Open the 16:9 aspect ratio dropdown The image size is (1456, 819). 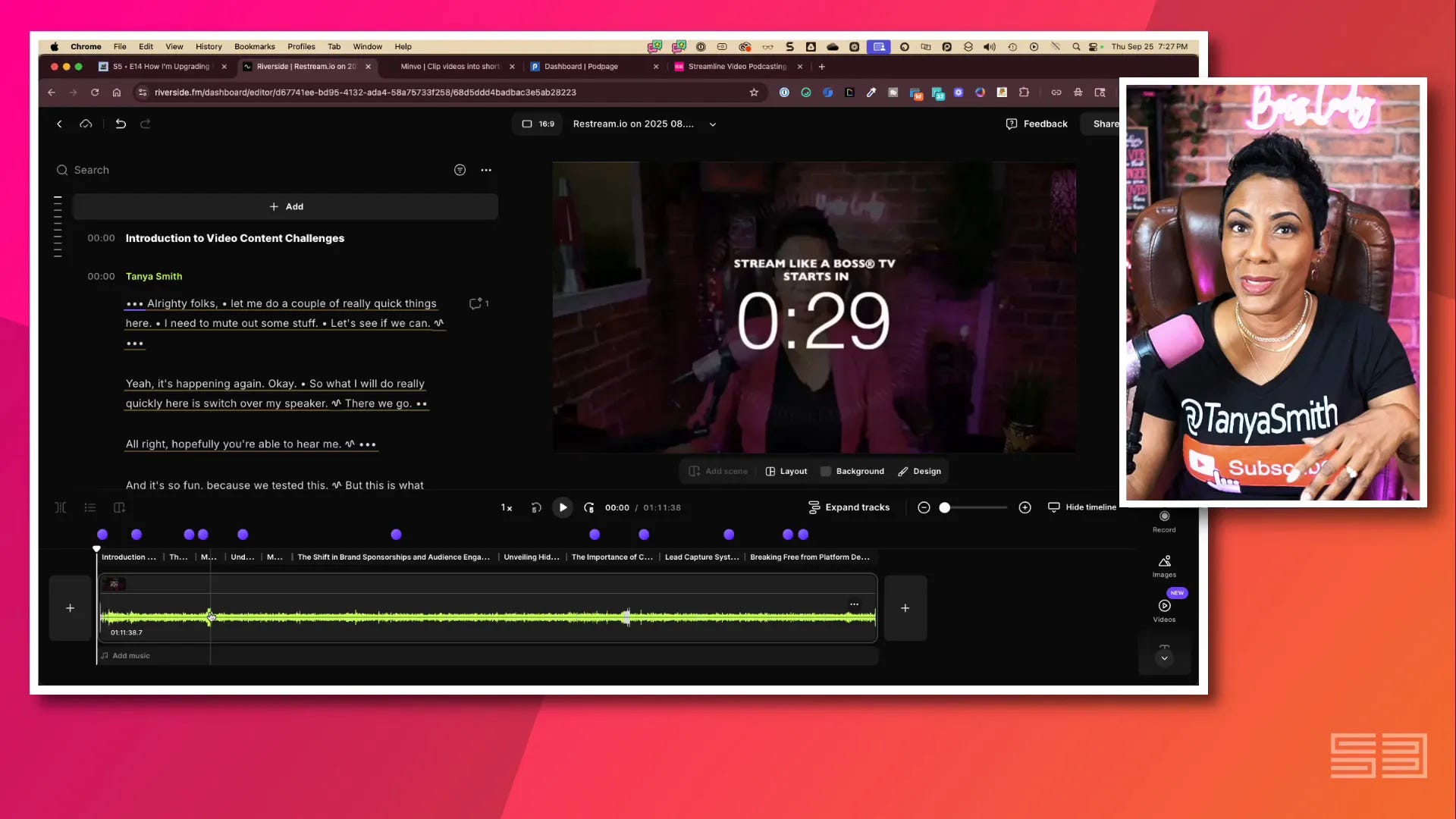pyautogui.click(x=538, y=124)
